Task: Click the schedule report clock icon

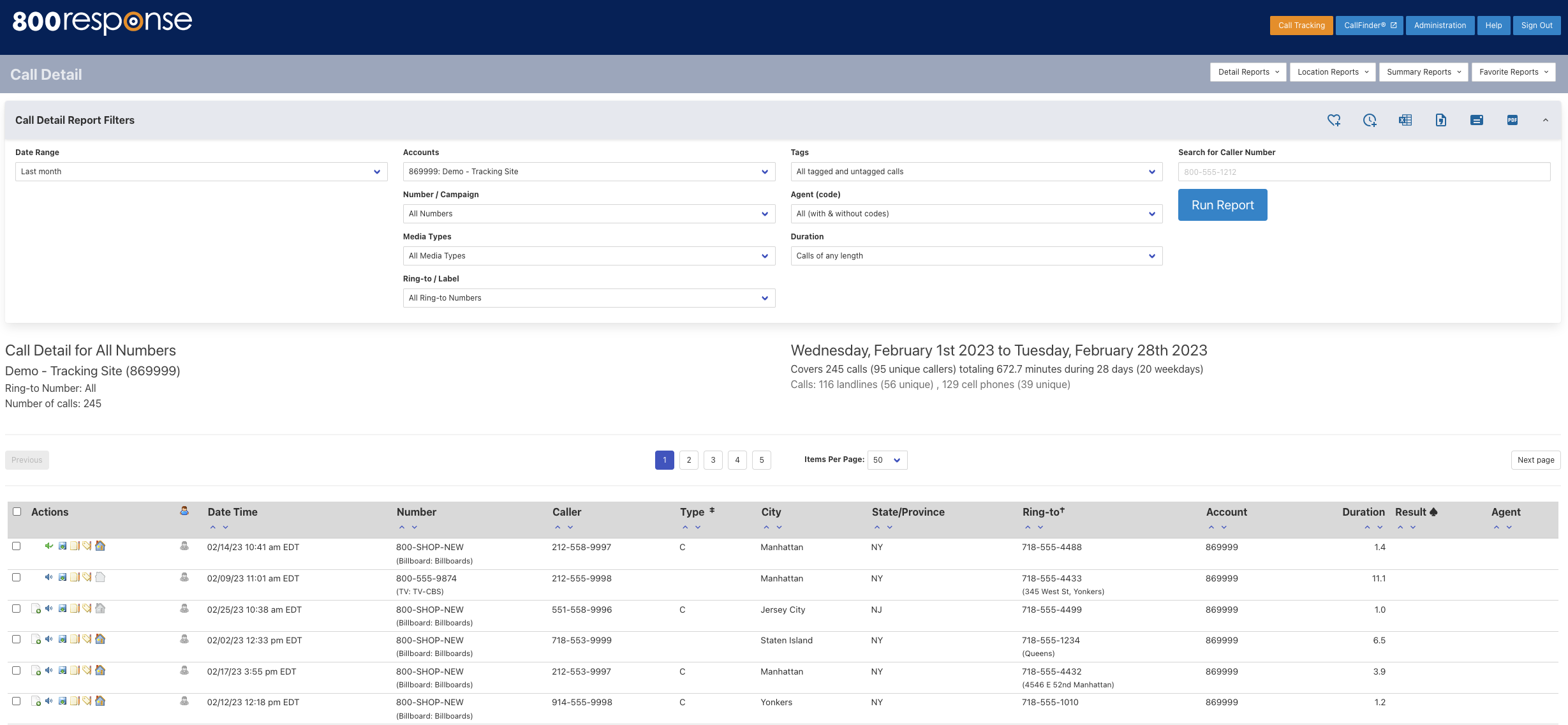Action: point(1369,120)
